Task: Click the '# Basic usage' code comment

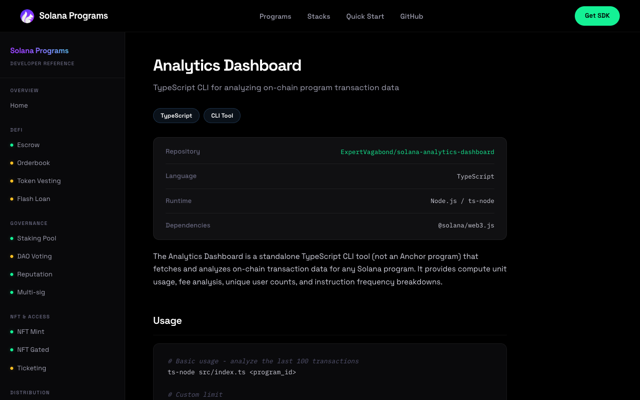Action: click(263, 361)
